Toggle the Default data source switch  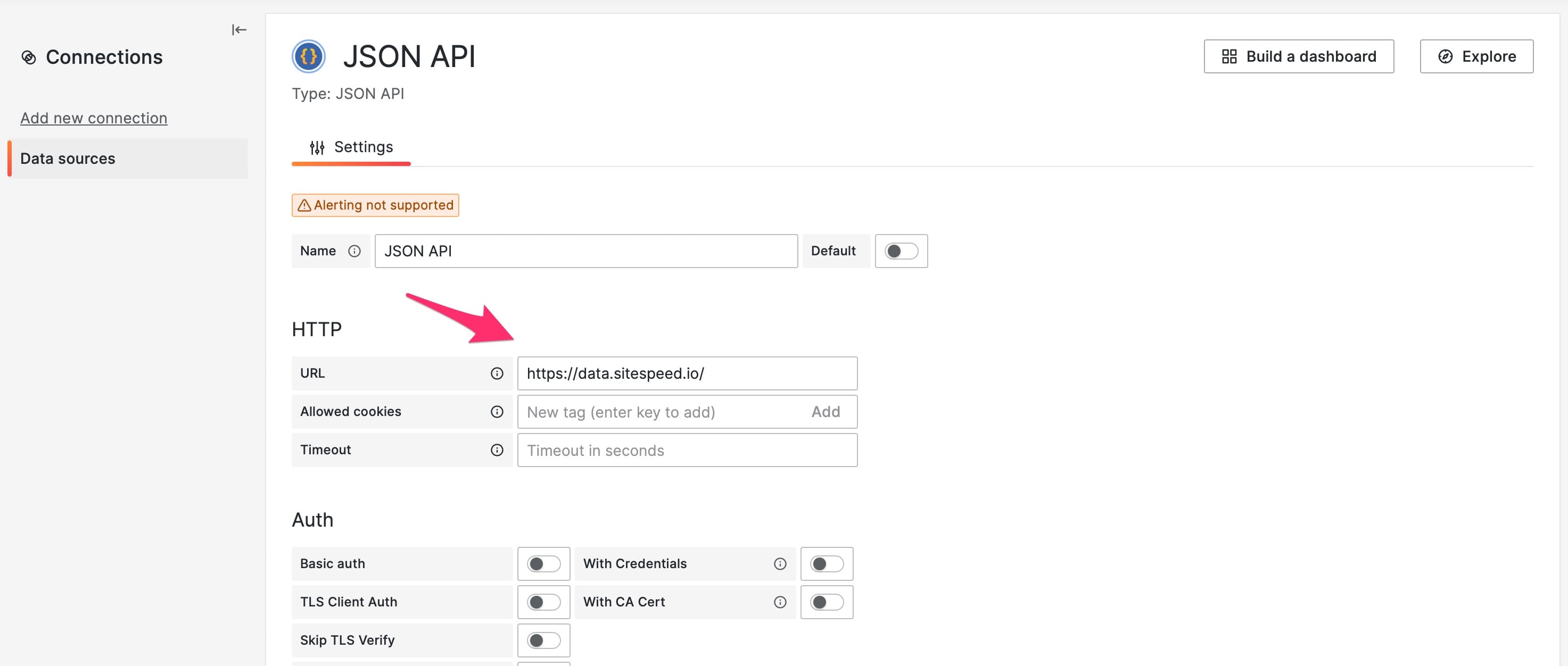898,250
